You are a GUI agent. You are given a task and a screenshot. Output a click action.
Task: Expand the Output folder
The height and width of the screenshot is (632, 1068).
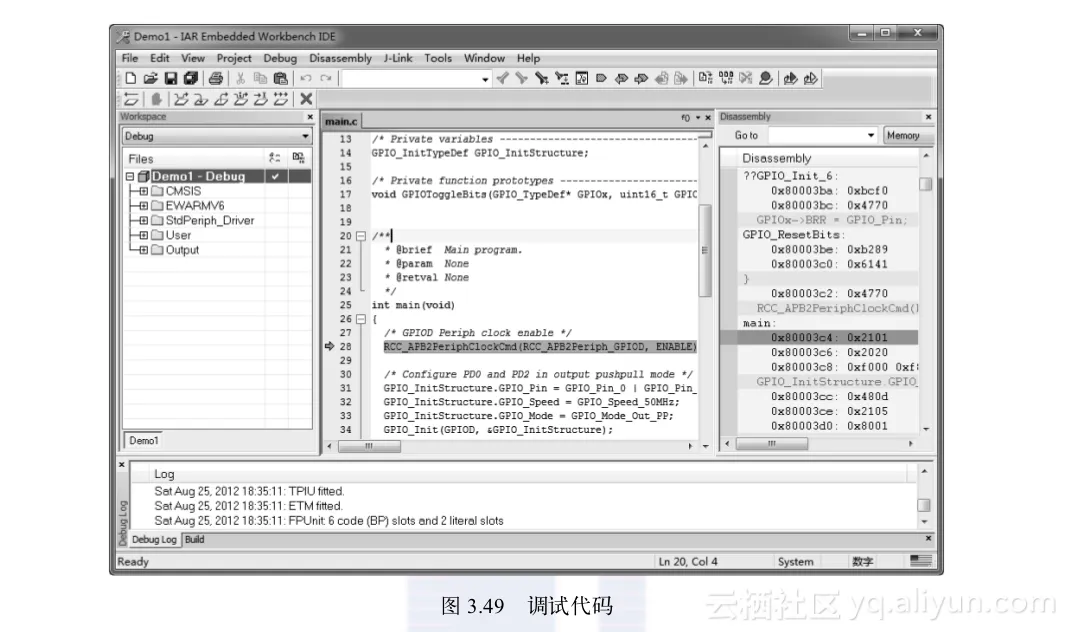click(x=144, y=250)
